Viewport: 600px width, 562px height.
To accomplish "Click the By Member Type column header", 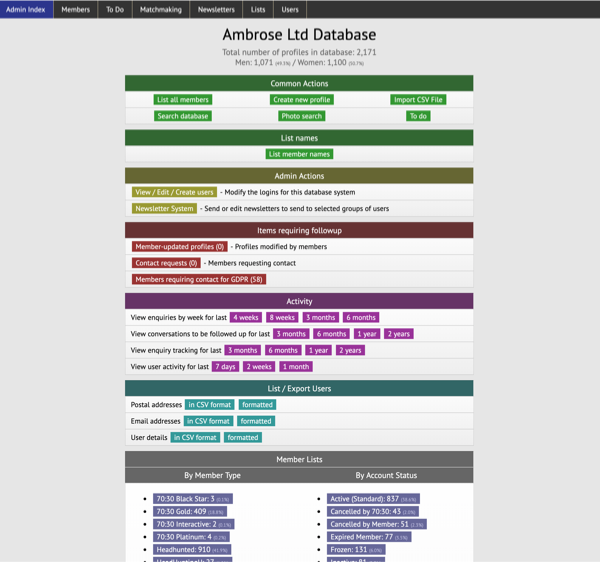I will pyautogui.click(x=212, y=476).
